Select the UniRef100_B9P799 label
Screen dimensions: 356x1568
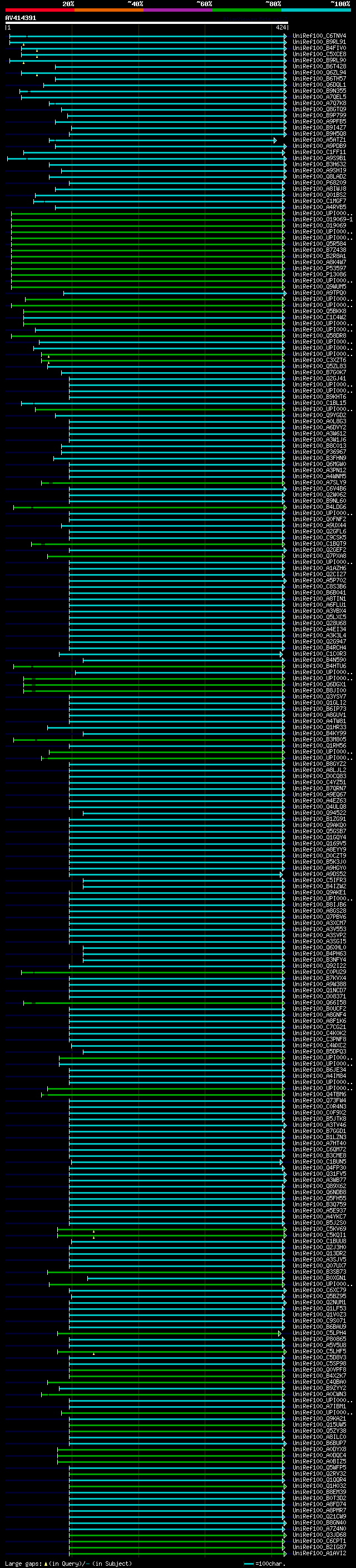(319, 116)
